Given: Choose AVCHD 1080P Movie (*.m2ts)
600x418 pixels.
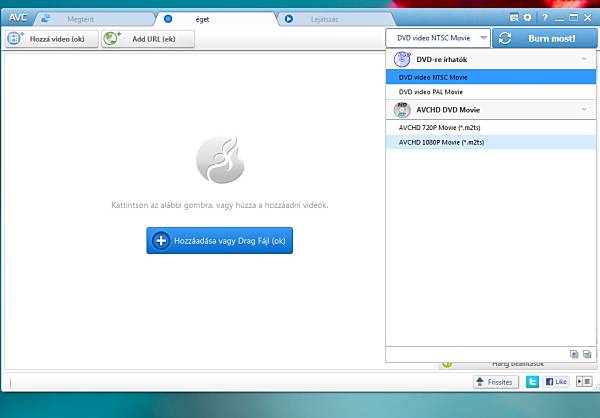Looking at the screenshot, I should click(x=491, y=142).
